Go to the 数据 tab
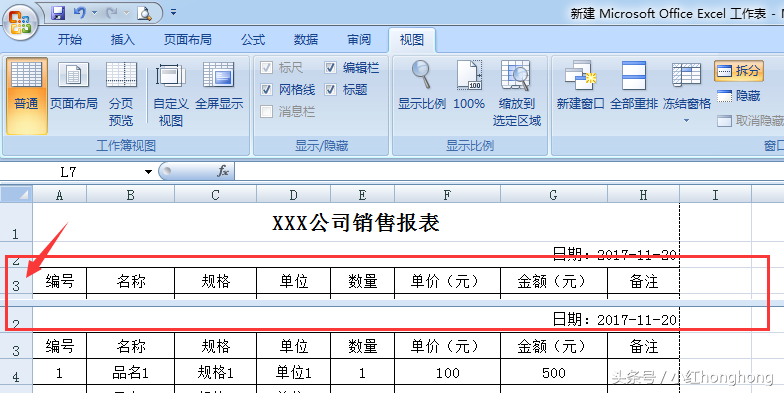This screenshot has height=393, width=784. [x=306, y=40]
